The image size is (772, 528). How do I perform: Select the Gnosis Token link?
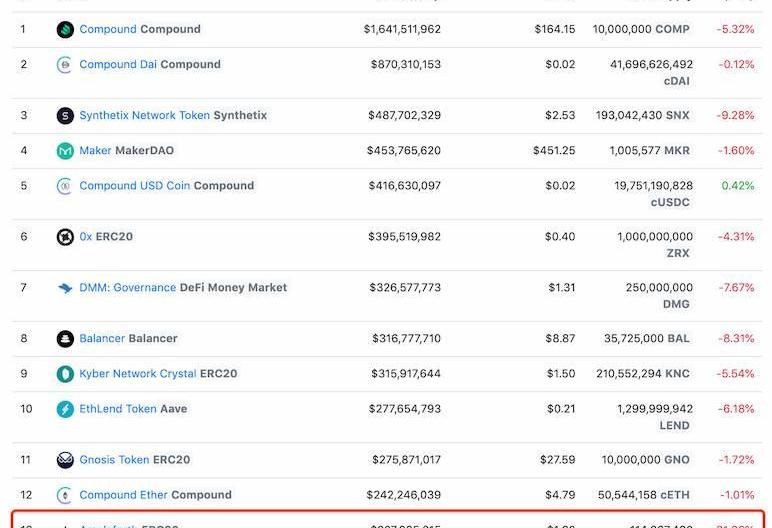coord(114,460)
